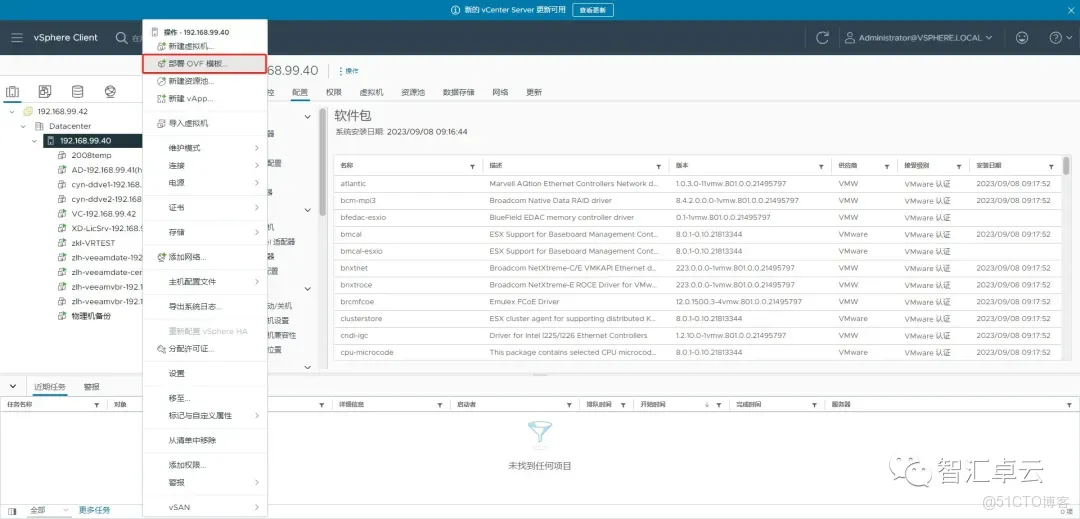Click the VM icon beside 2008temp
Image resolution: width=1080 pixels, height=519 pixels.
tap(62, 155)
